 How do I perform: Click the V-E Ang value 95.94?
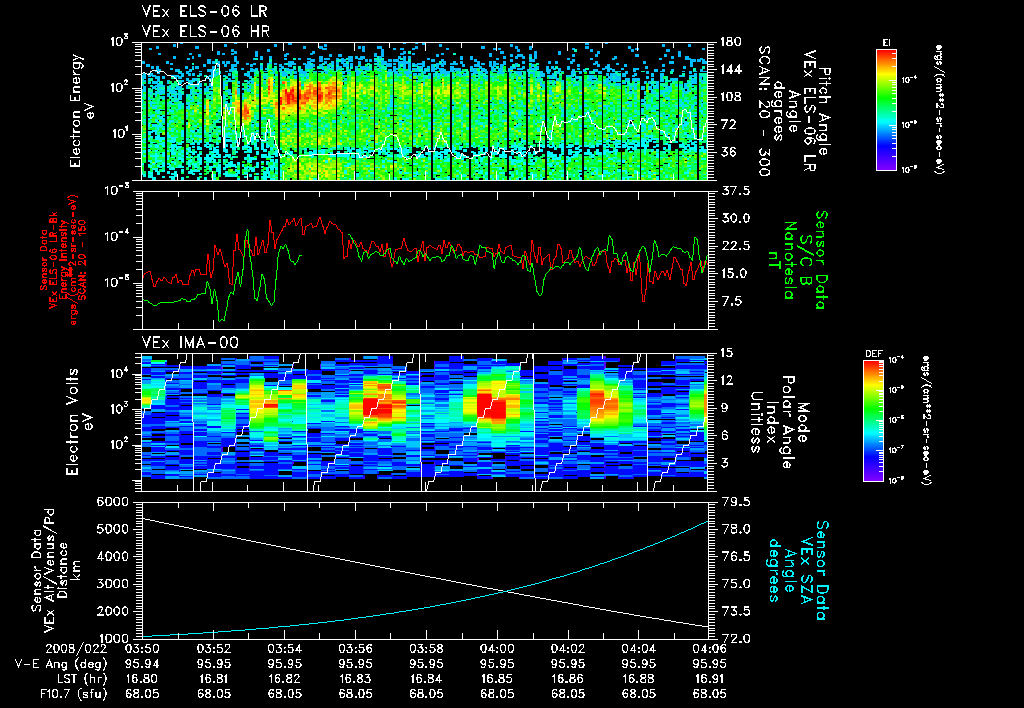pyautogui.click(x=142, y=664)
